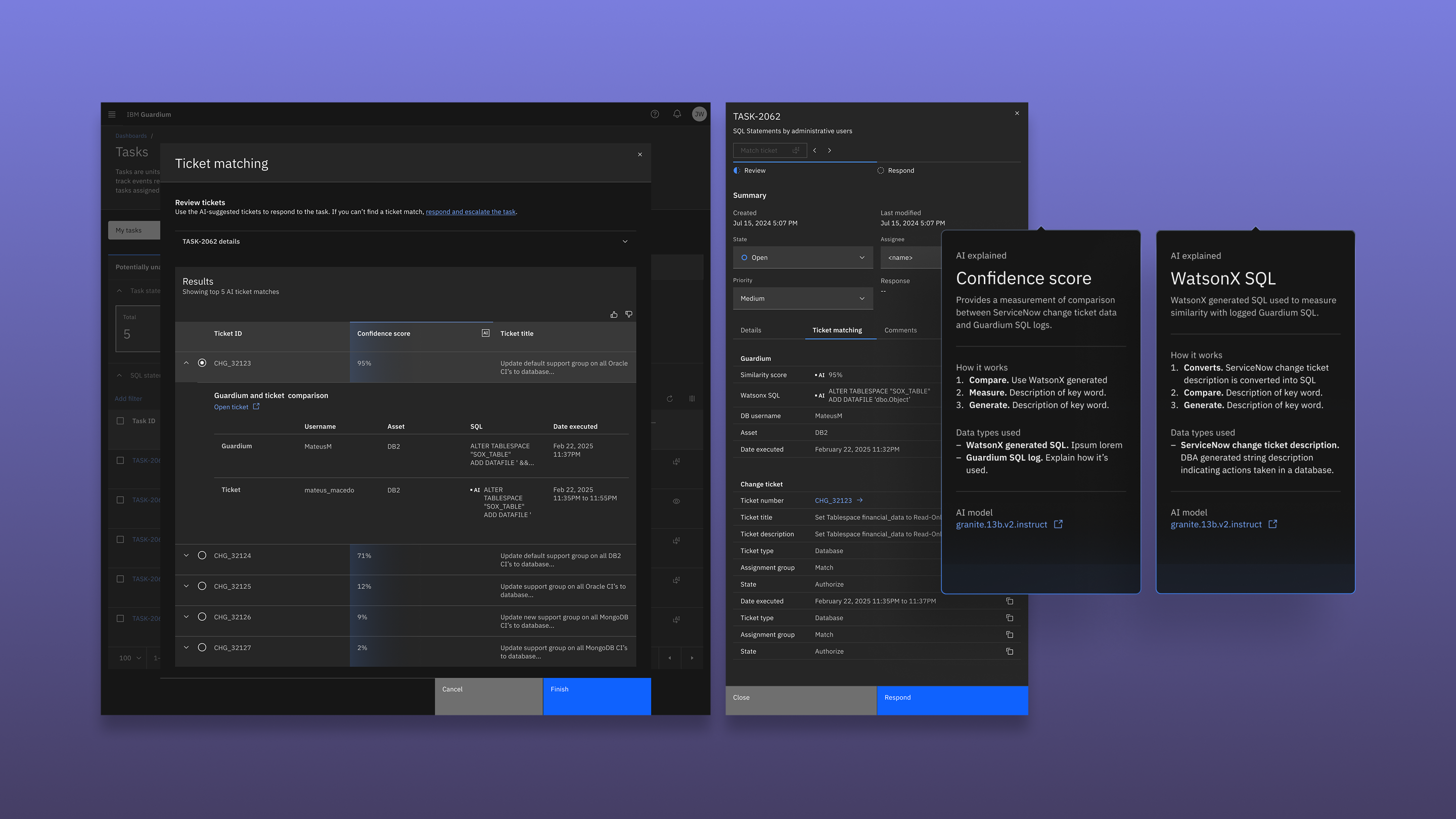Close the Ticket matching modal
The image size is (1456, 819).
[640, 155]
